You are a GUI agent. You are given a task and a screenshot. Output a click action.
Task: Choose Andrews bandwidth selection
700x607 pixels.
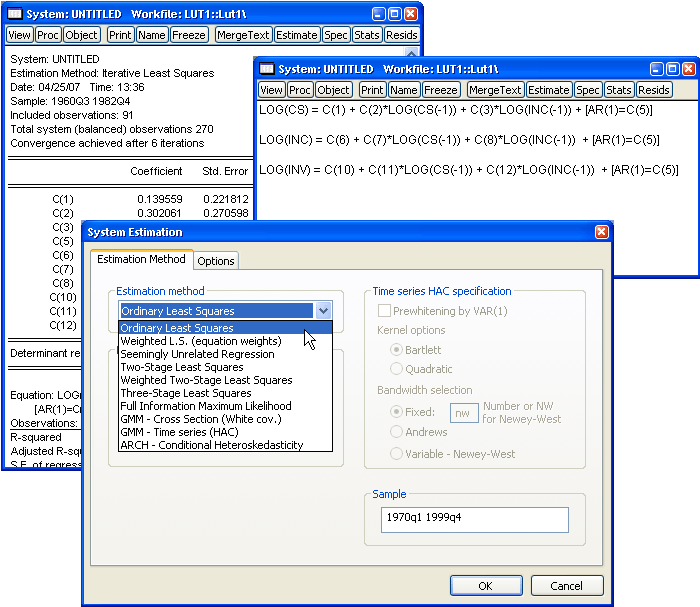click(x=397, y=433)
